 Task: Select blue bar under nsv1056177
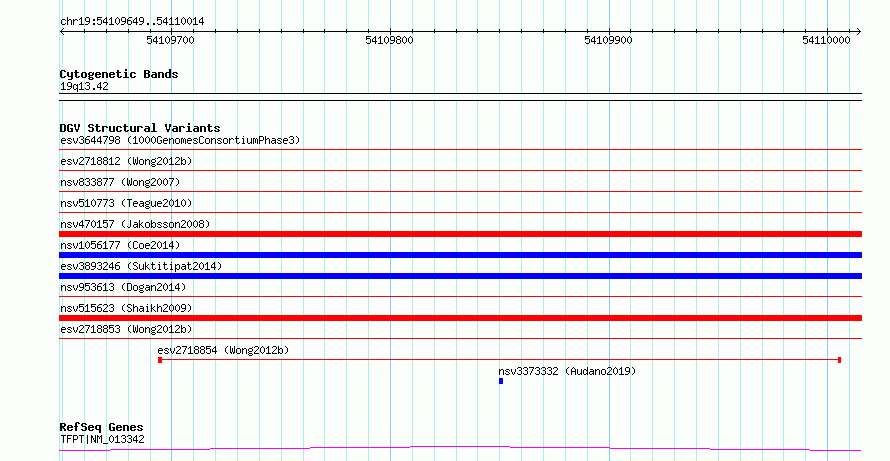click(x=460, y=255)
